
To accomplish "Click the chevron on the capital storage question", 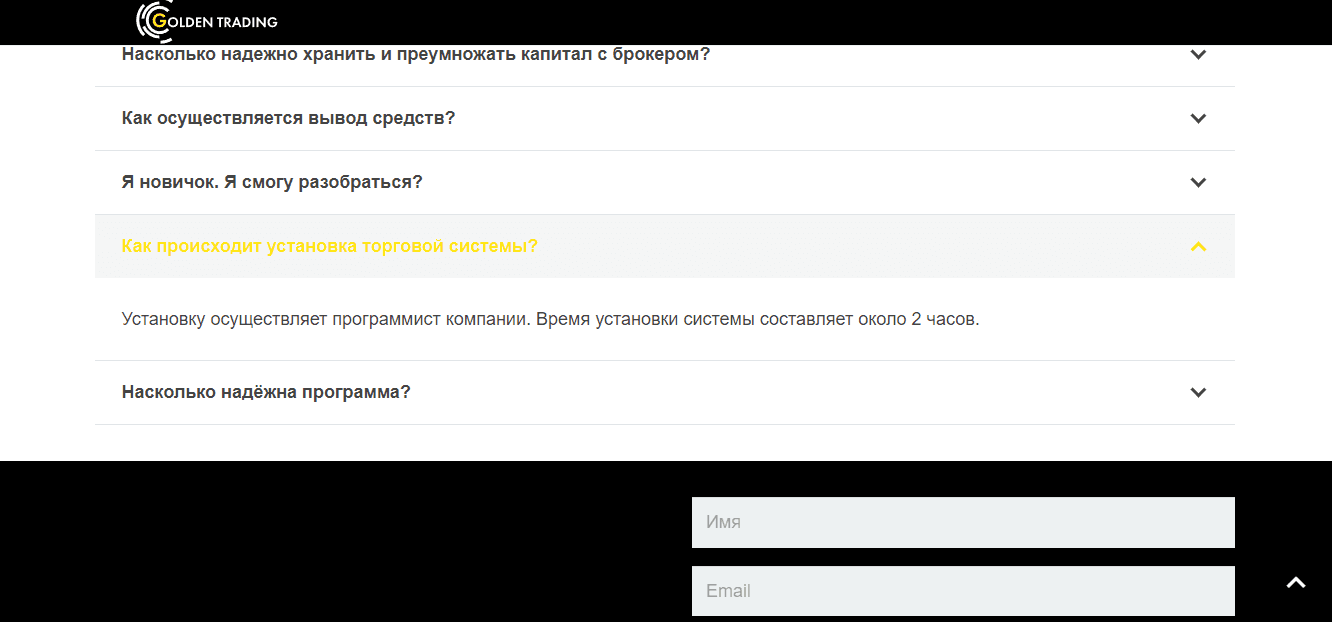I will [1198, 55].
